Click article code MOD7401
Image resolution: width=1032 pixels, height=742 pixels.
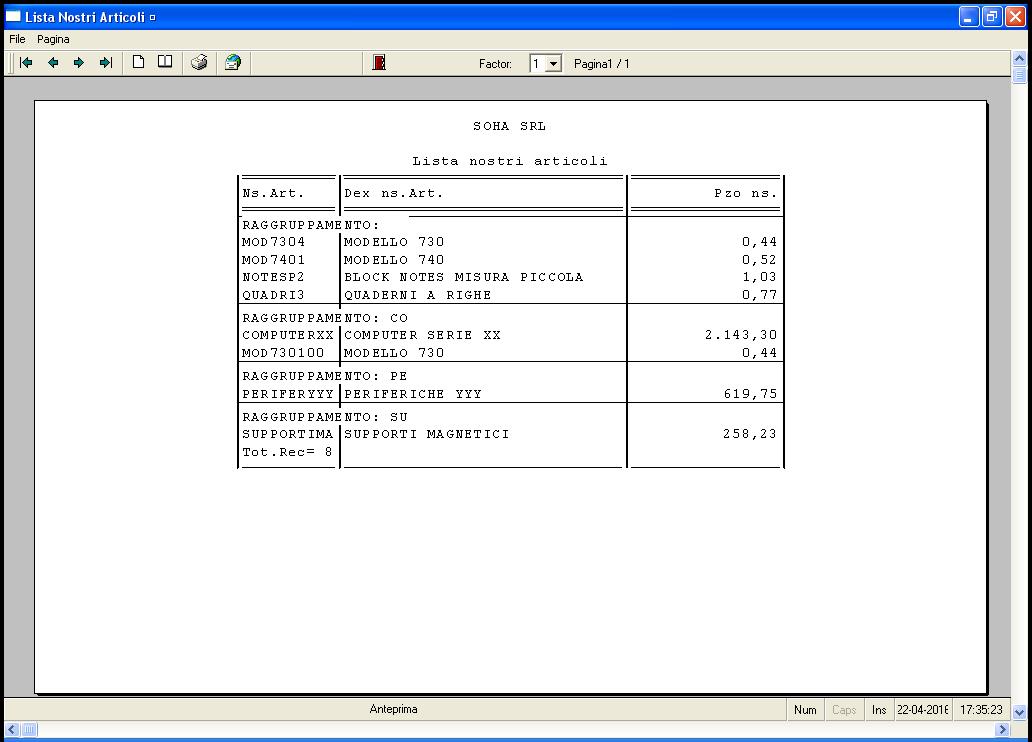click(273, 259)
